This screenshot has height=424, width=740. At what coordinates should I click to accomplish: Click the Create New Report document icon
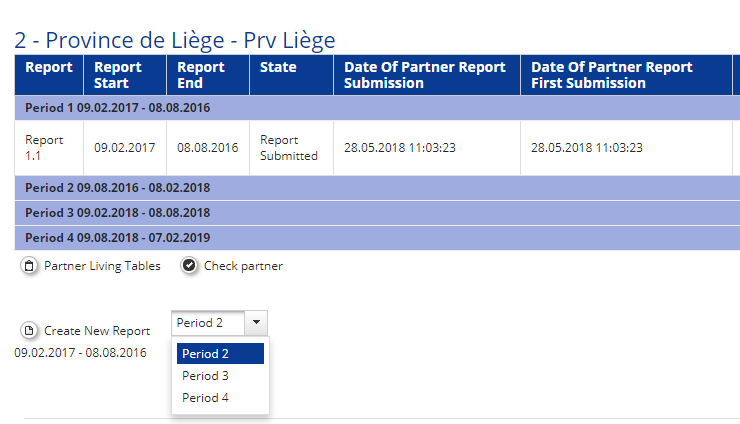(29, 331)
